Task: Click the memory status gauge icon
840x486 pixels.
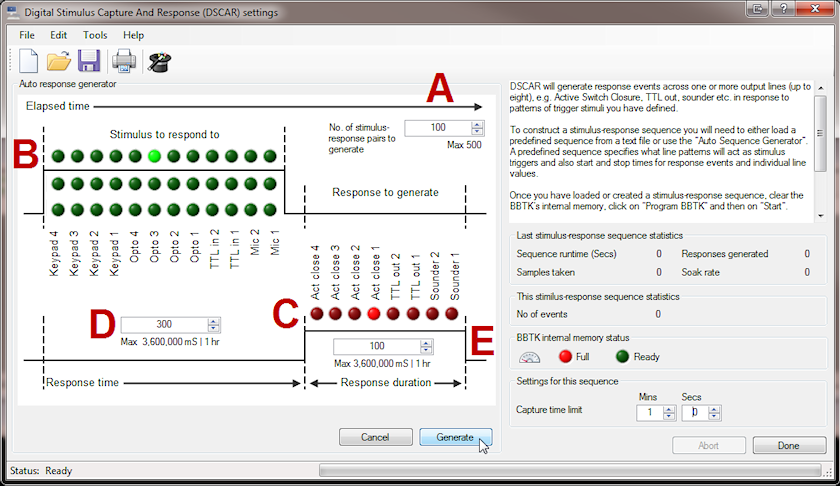Action: pyautogui.click(x=529, y=356)
